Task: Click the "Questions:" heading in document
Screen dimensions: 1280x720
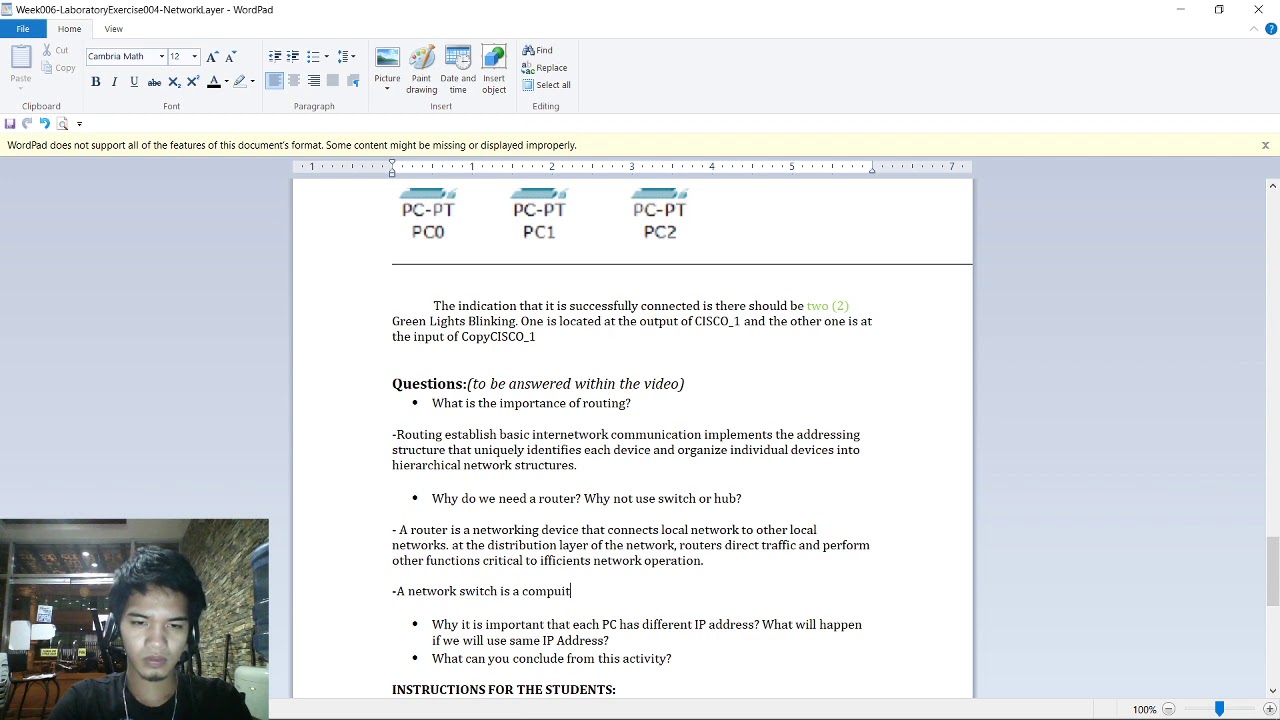Action: (429, 383)
